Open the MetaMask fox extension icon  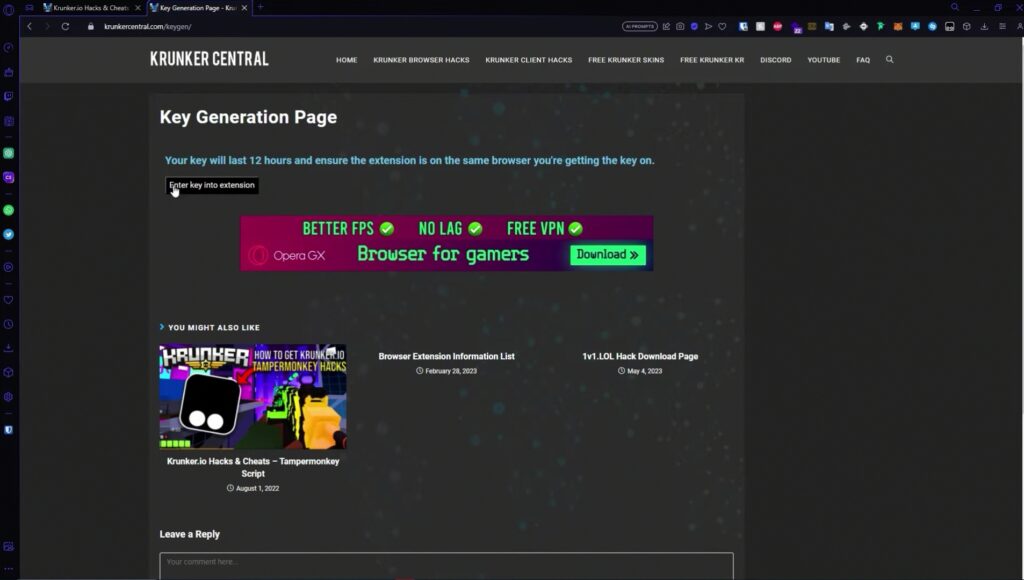click(898, 27)
